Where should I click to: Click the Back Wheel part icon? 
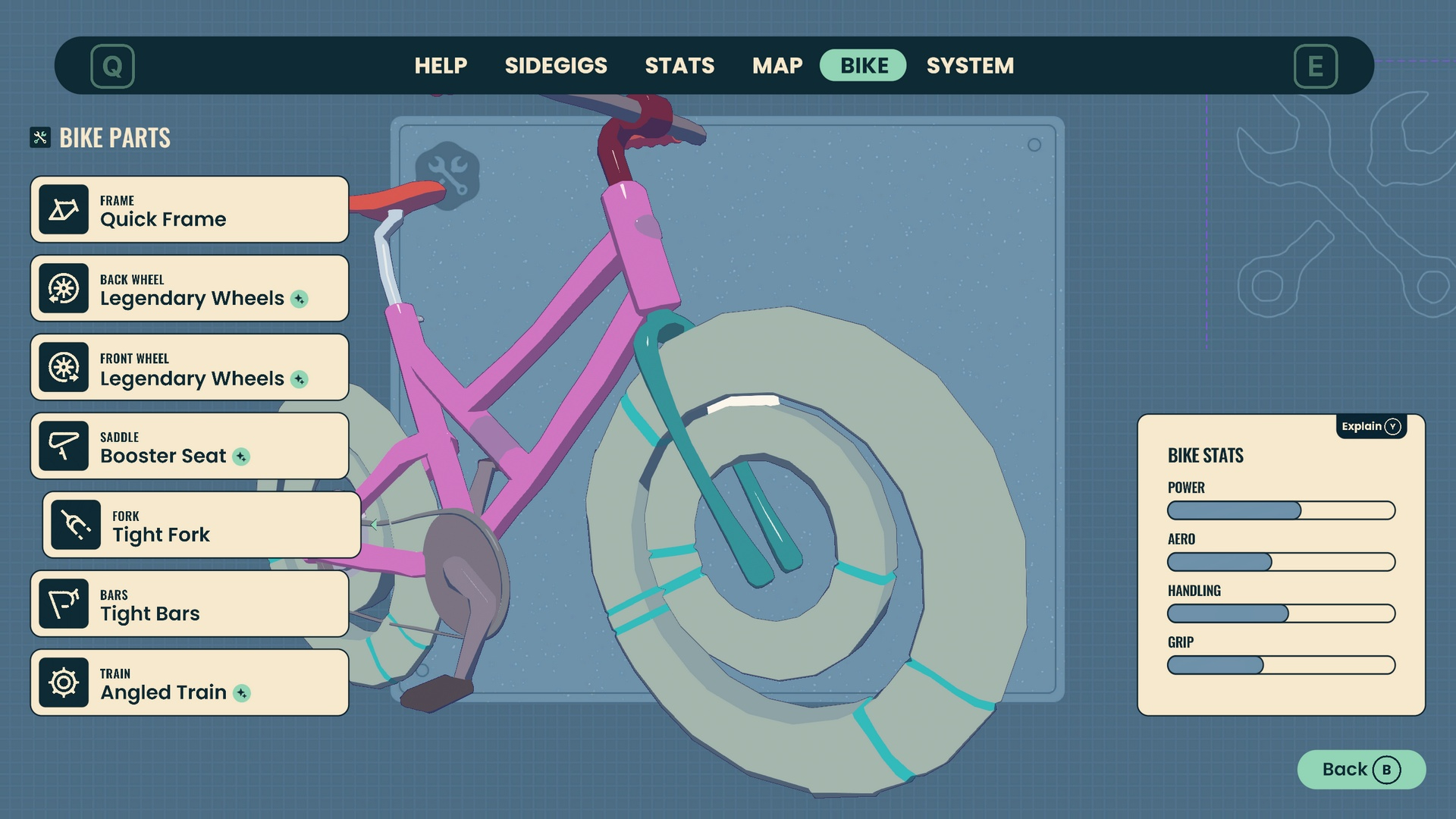pyautogui.click(x=64, y=288)
